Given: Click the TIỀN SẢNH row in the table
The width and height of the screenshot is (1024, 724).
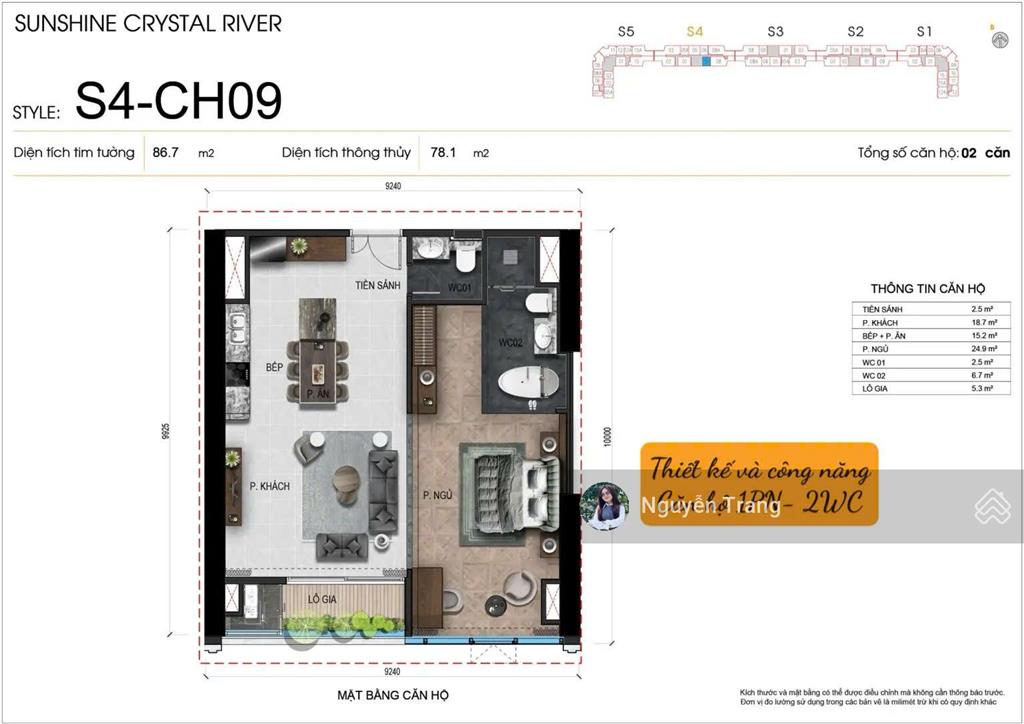Looking at the screenshot, I should pos(931,309).
